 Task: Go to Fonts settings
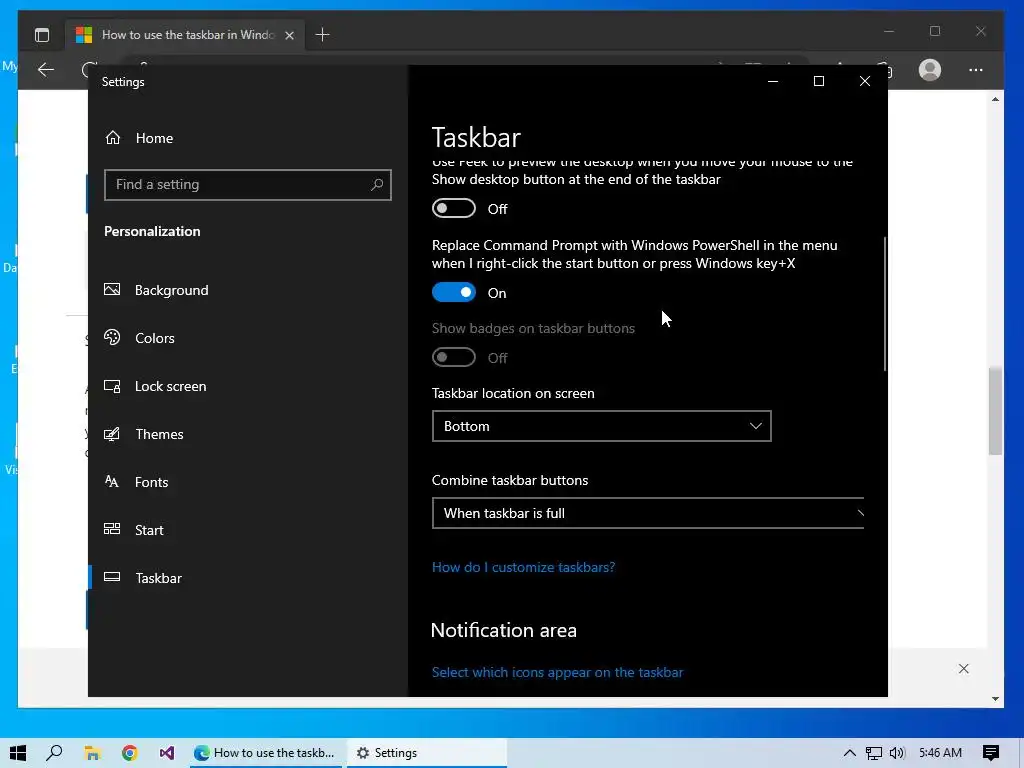(x=152, y=482)
